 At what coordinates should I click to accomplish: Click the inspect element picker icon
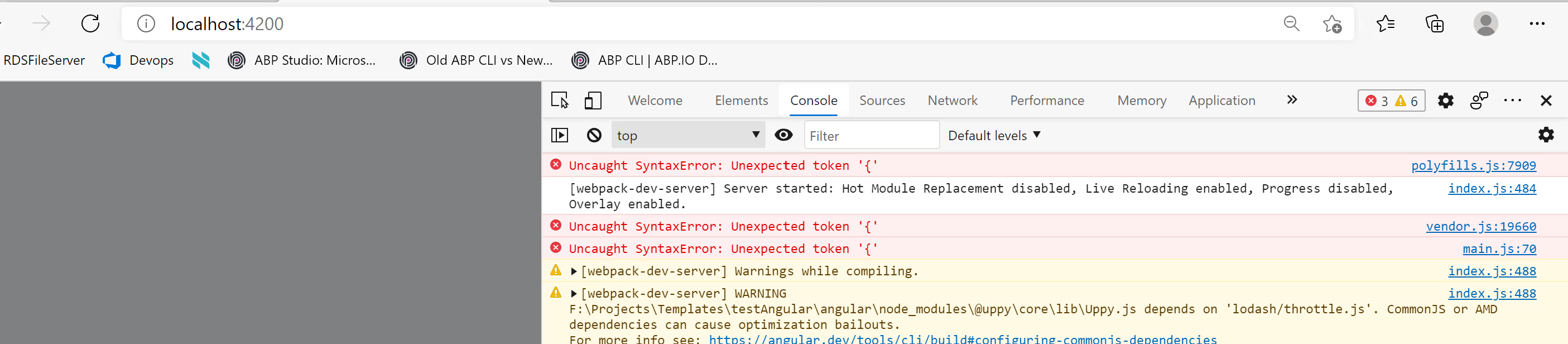pos(559,100)
